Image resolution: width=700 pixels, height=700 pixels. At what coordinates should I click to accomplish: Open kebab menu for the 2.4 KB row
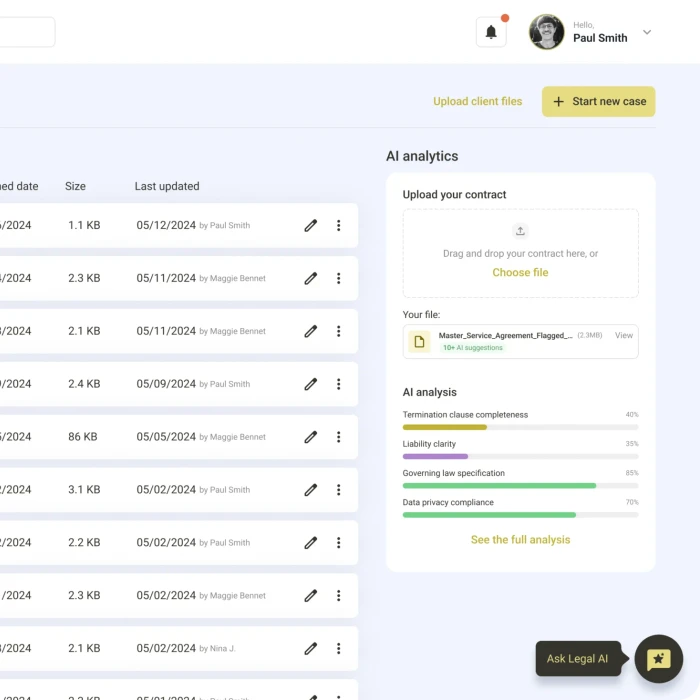point(338,384)
